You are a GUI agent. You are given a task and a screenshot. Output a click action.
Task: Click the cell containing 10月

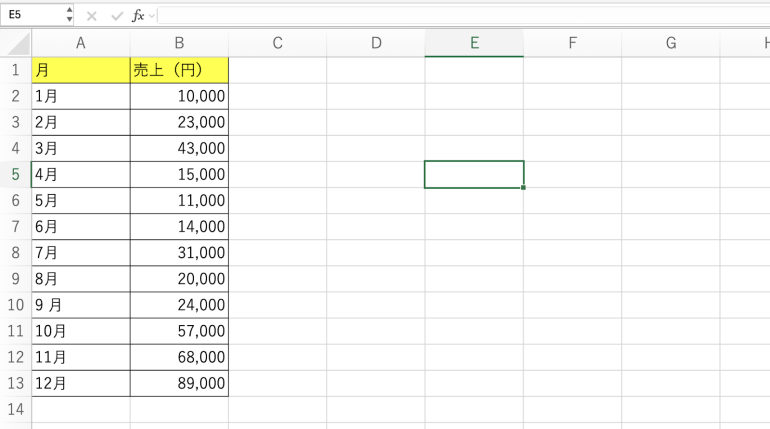coord(81,331)
